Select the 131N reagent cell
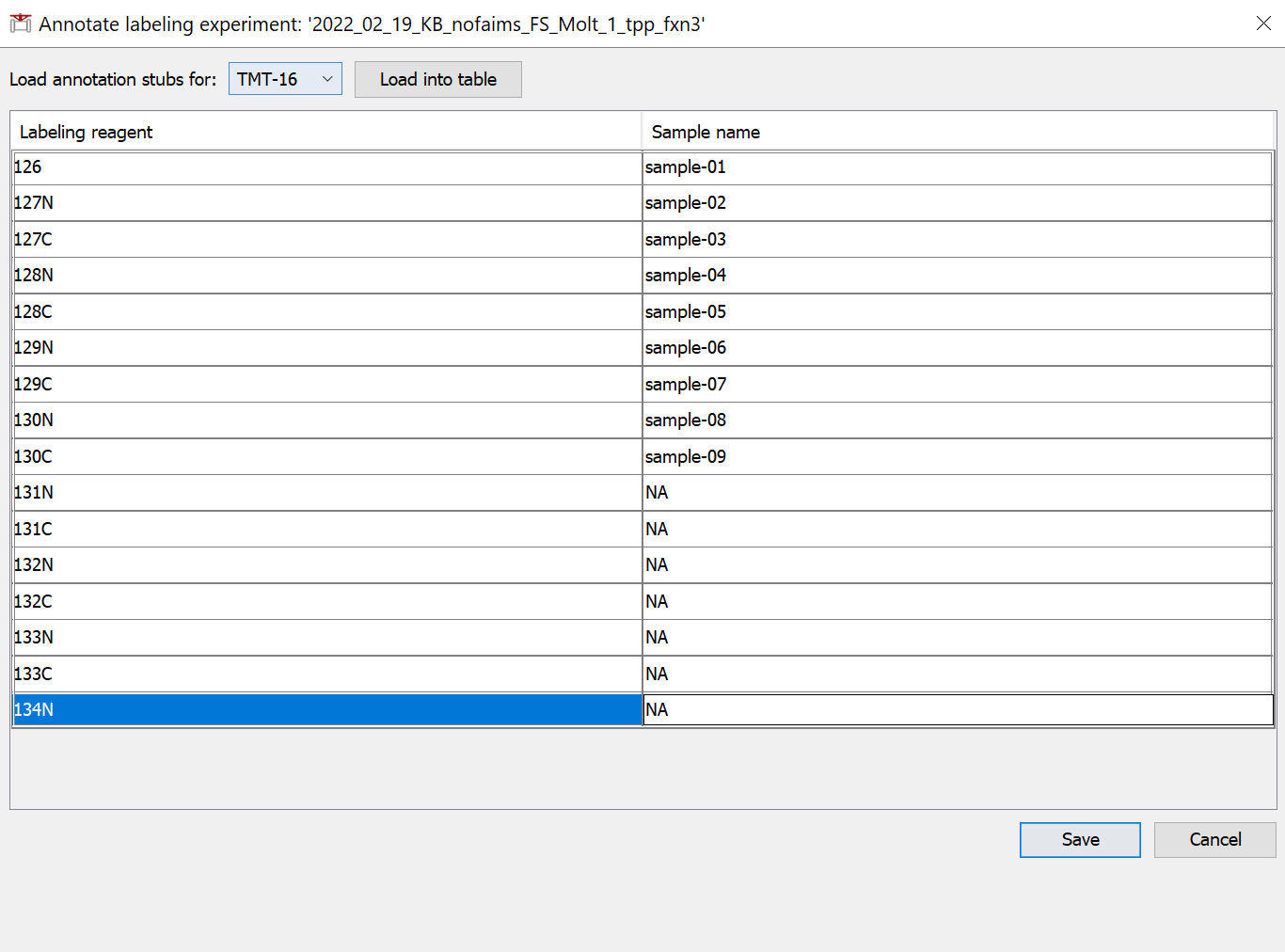 tap(188, 492)
